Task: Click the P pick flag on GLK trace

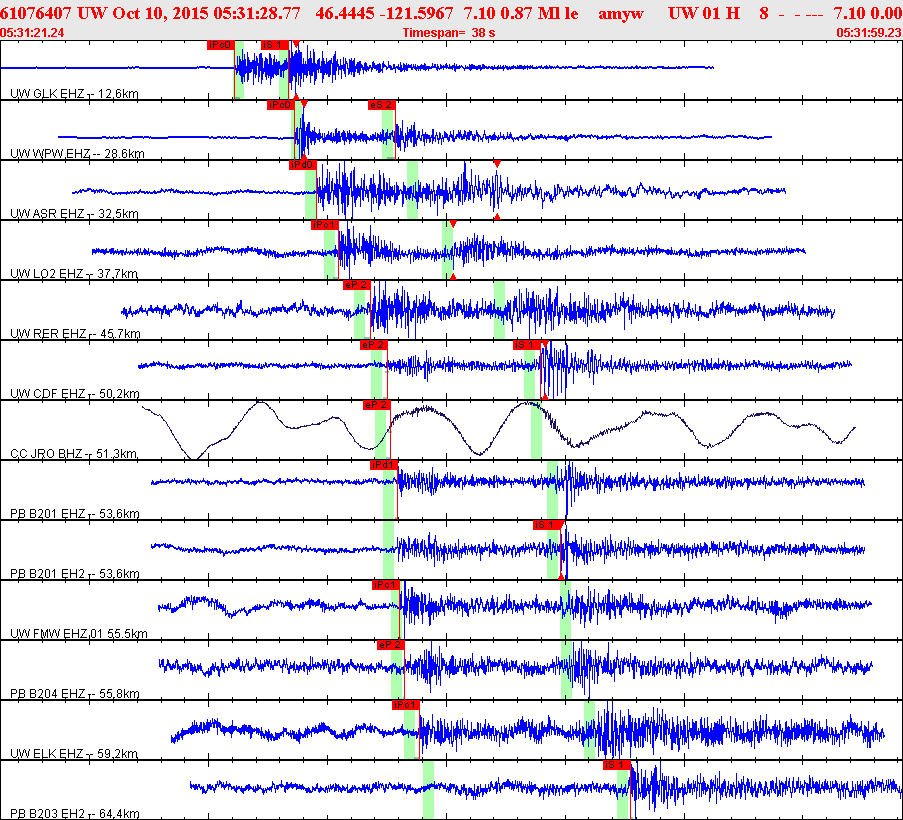Action: tap(220, 45)
